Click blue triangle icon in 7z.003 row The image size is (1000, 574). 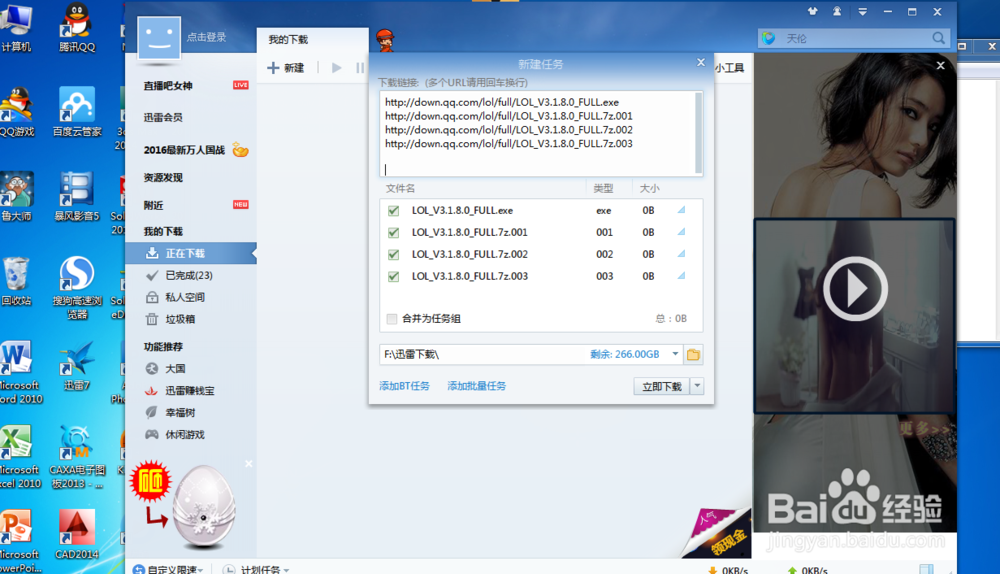tap(681, 276)
